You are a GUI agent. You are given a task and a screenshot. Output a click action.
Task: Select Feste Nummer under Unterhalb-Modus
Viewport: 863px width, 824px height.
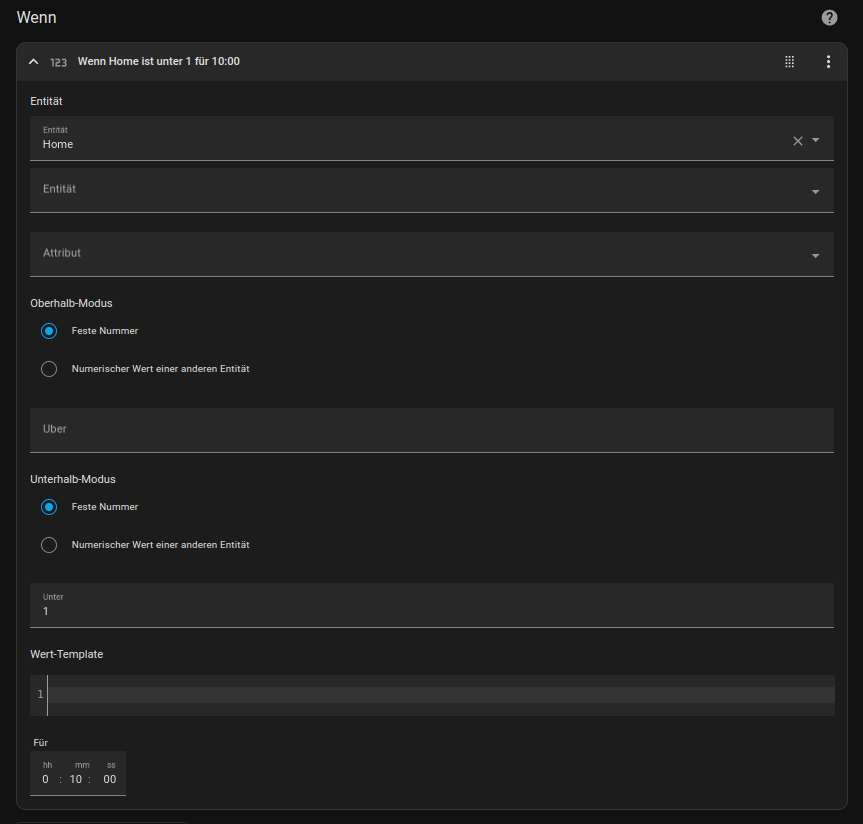[x=49, y=507]
